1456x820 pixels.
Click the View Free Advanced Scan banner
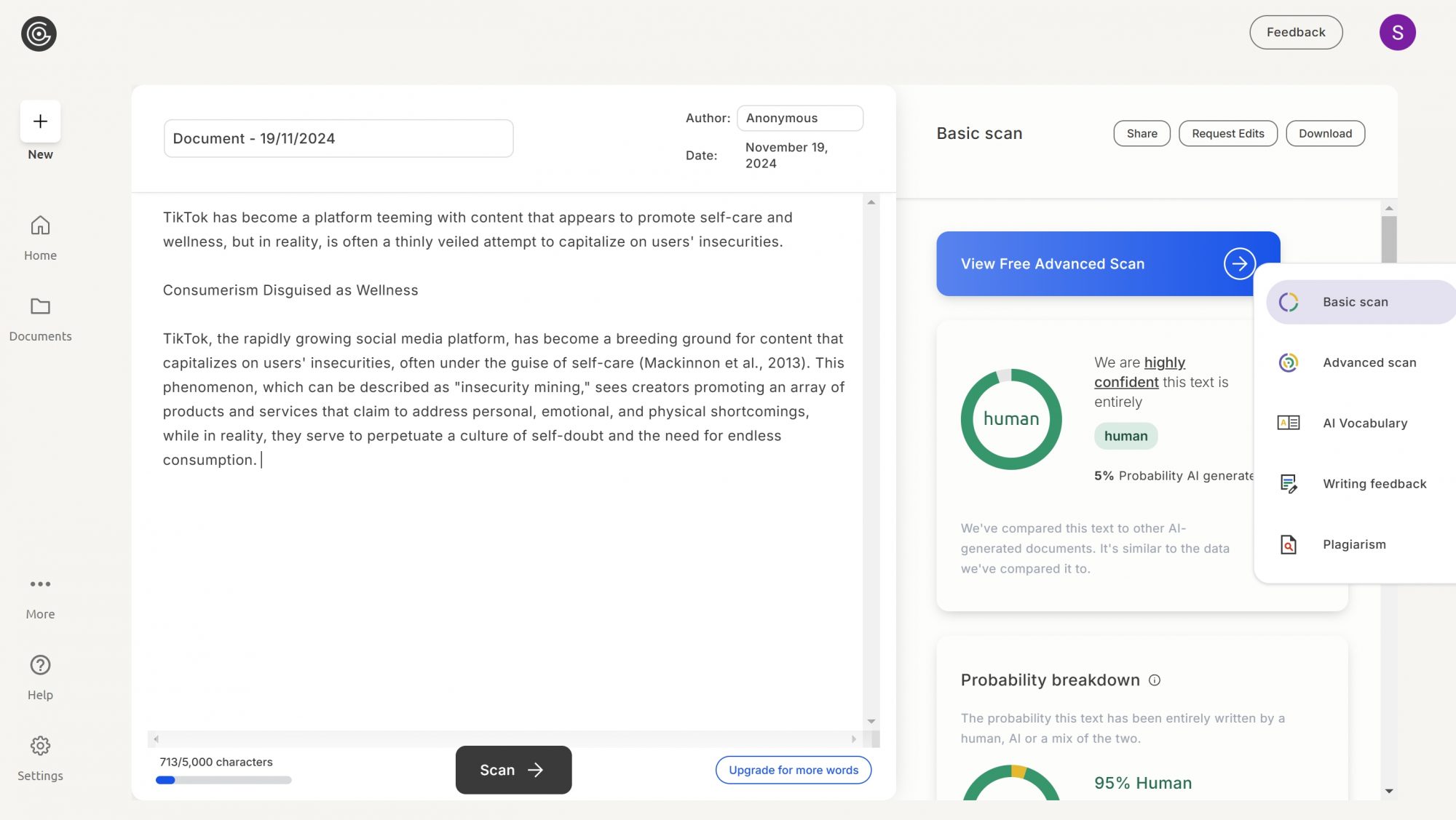point(1108,263)
